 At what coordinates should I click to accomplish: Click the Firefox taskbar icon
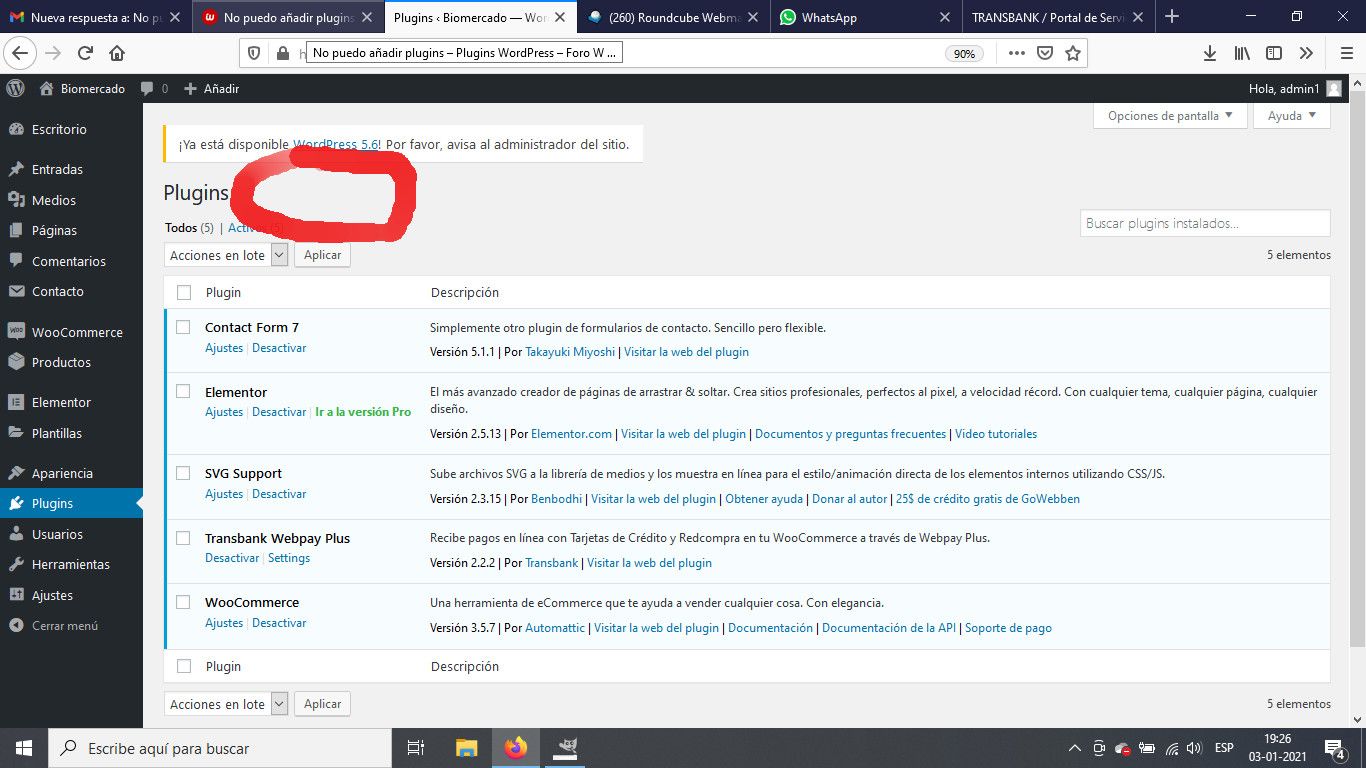[516, 748]
